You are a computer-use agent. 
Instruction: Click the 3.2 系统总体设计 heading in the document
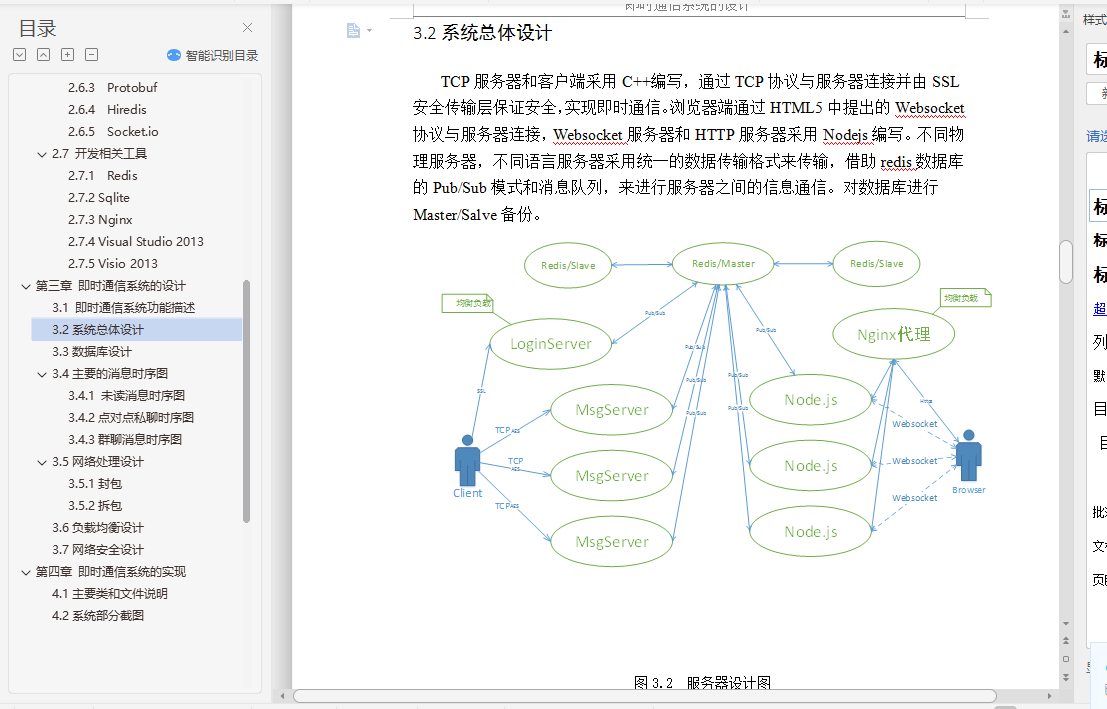tap(482, 33)
